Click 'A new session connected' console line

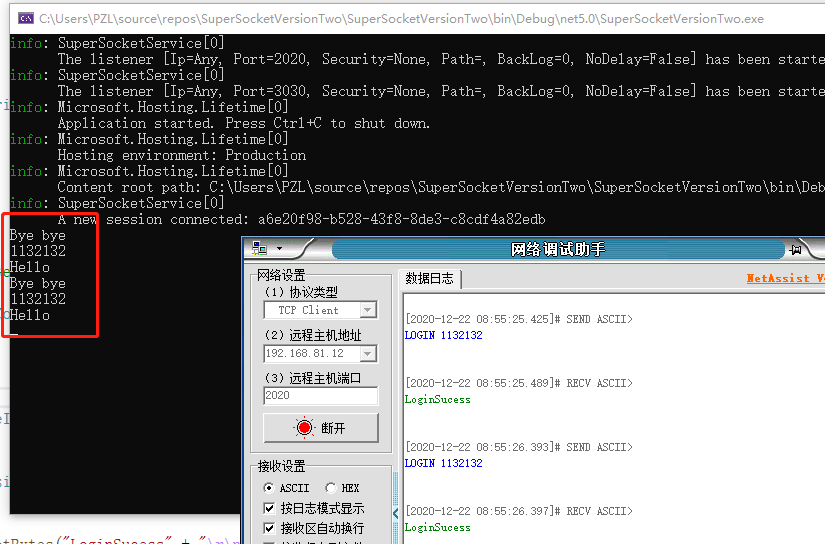(301, 219)
